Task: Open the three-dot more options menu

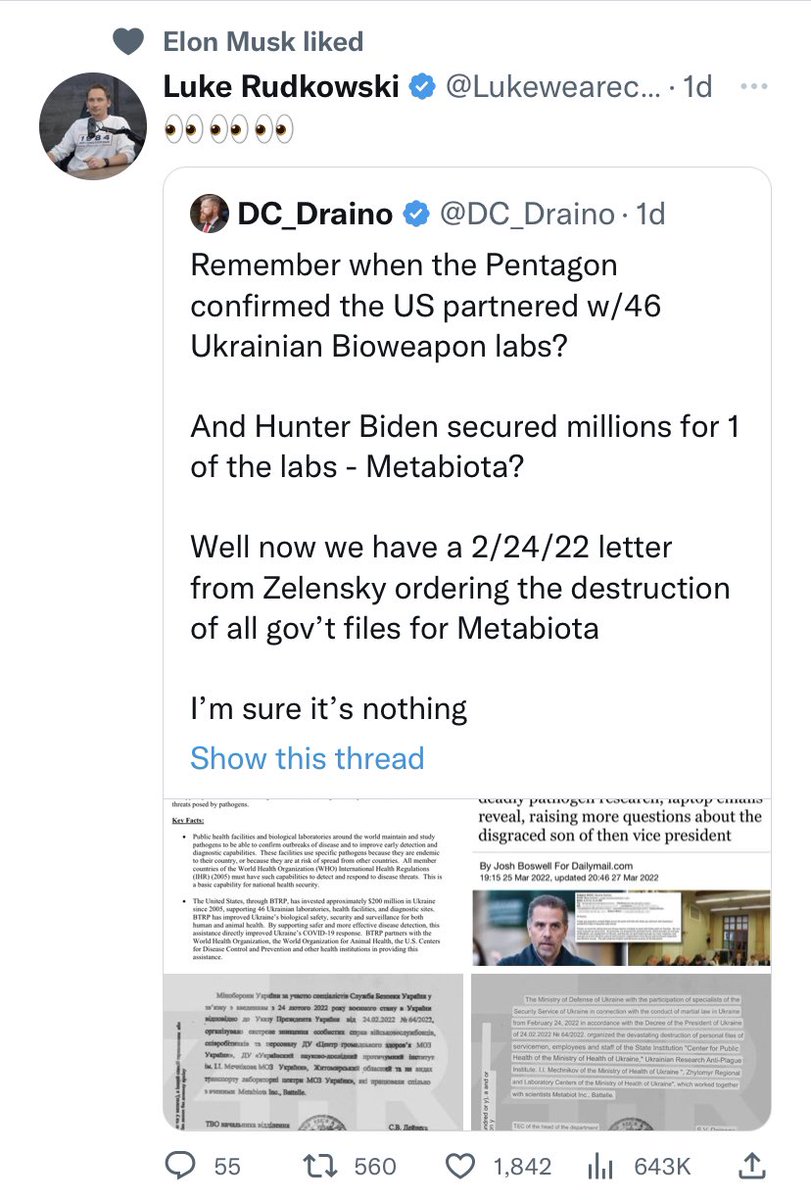Action: coord(752,87)
